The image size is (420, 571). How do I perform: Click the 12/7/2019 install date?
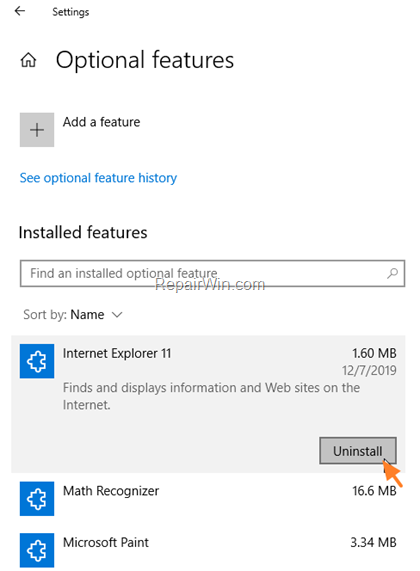pyautogui.click(x=369, y=370)
